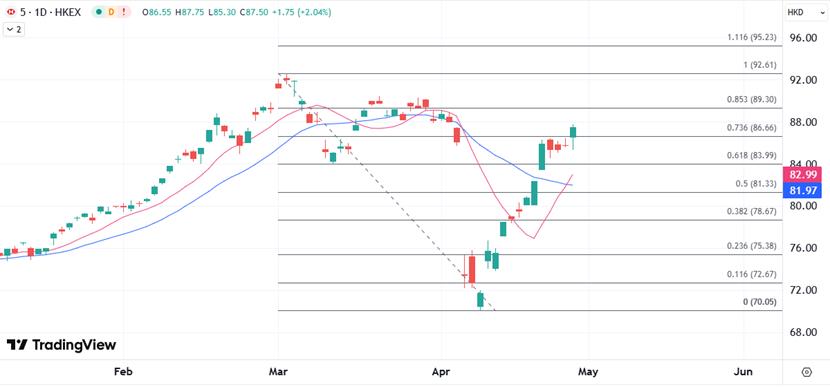This screenshot has height=387, width=830.
Task: Click the Fibonacci 1 (92.61) level label
Action: coord(760,65)
